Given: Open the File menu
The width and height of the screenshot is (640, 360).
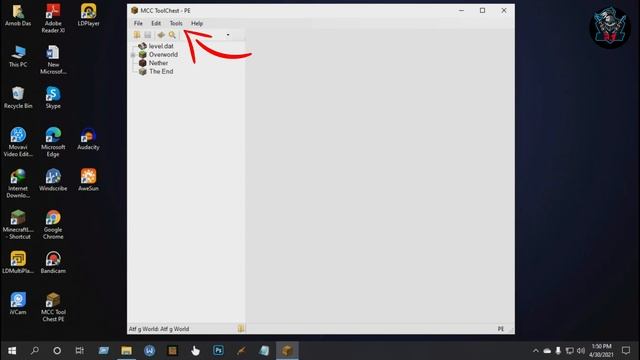Looking at the screenshot, I should coord(138,23).
